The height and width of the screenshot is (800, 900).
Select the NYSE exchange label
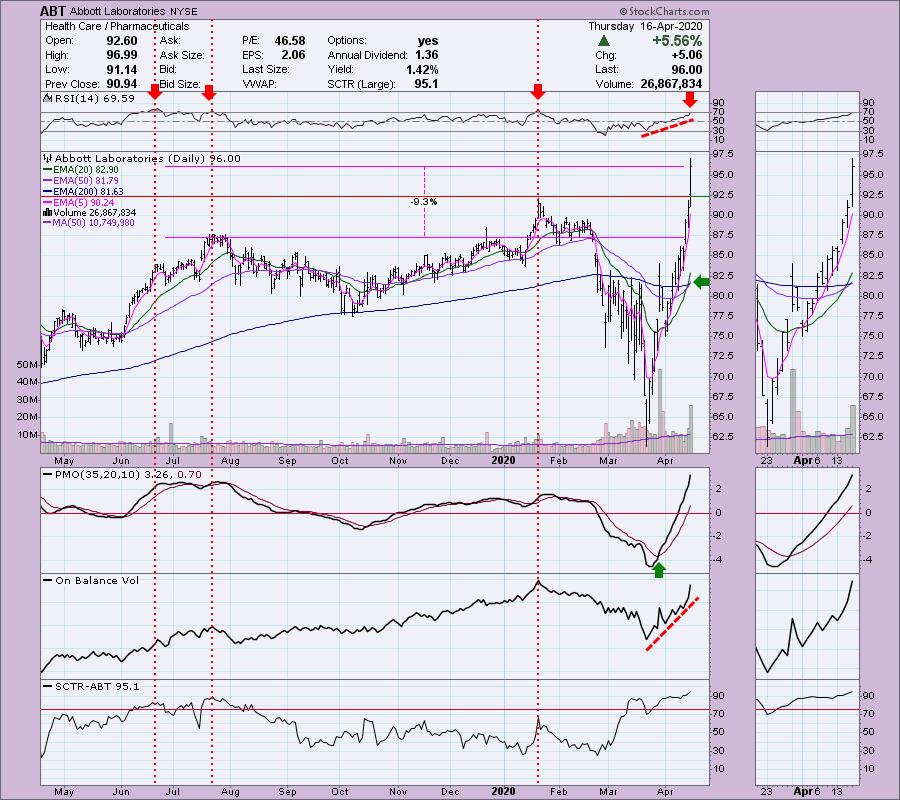click(x=184, y=11)
